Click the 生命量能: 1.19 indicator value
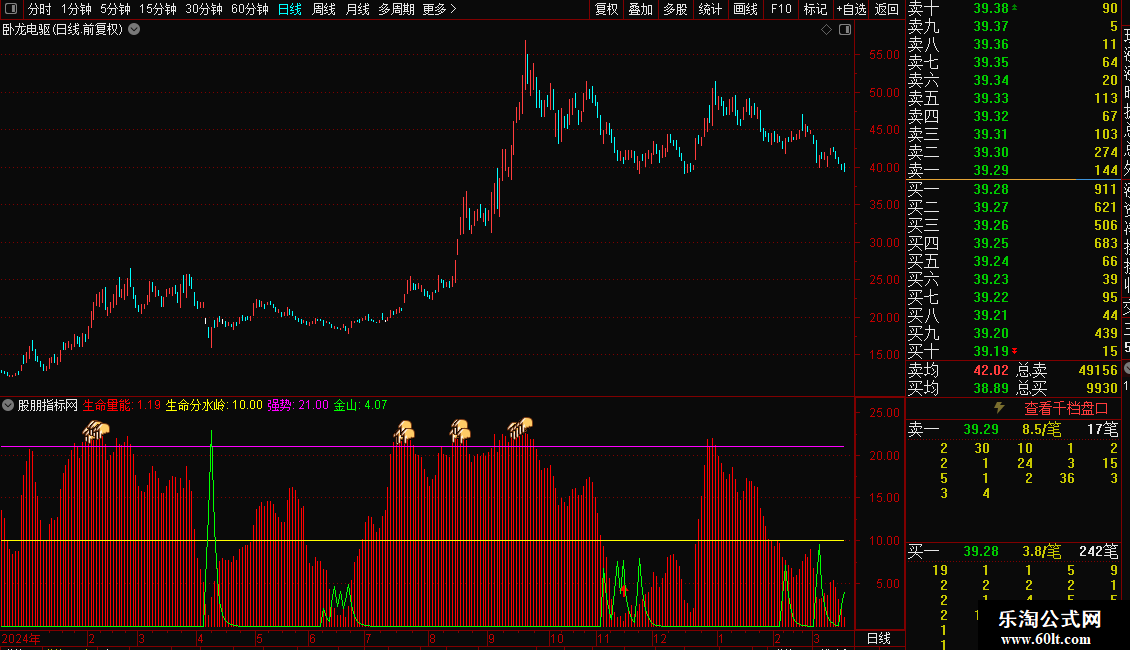 pos(122,405)
